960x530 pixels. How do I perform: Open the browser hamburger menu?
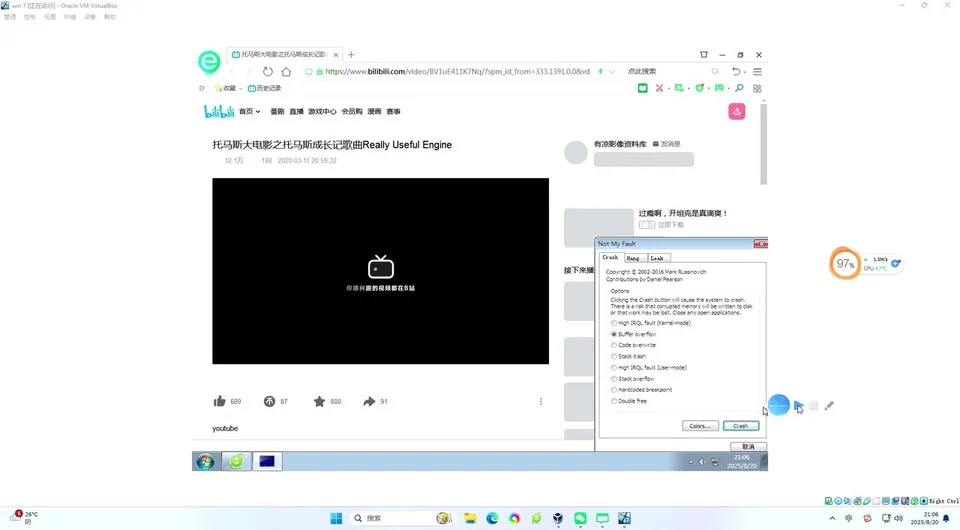(x=757, y=72)
